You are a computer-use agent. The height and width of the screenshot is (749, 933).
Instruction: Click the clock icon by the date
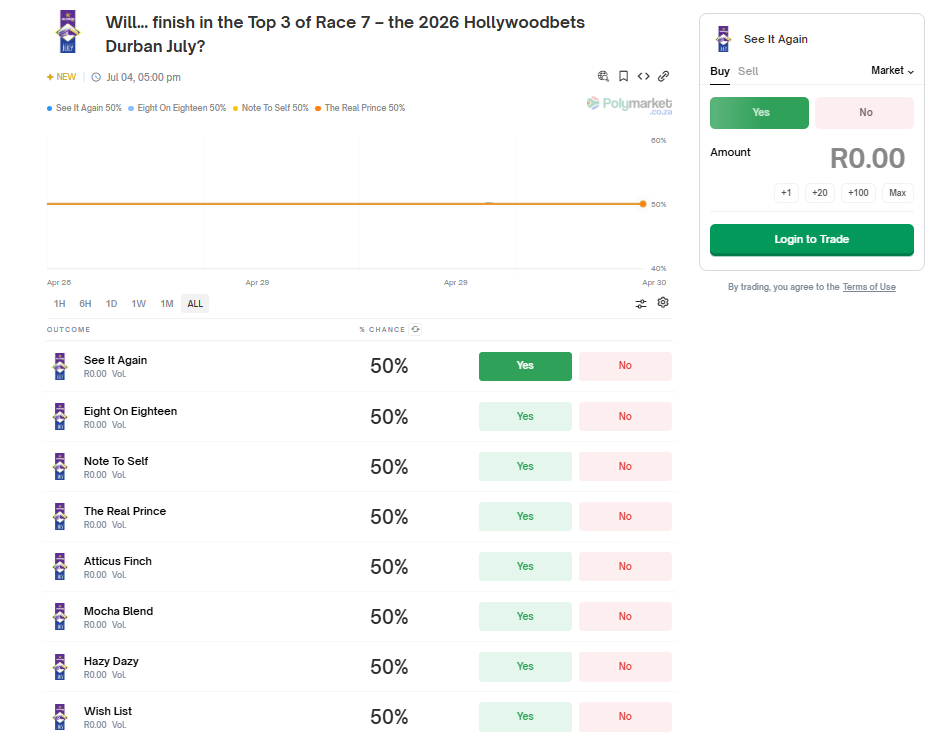(96, 77)
